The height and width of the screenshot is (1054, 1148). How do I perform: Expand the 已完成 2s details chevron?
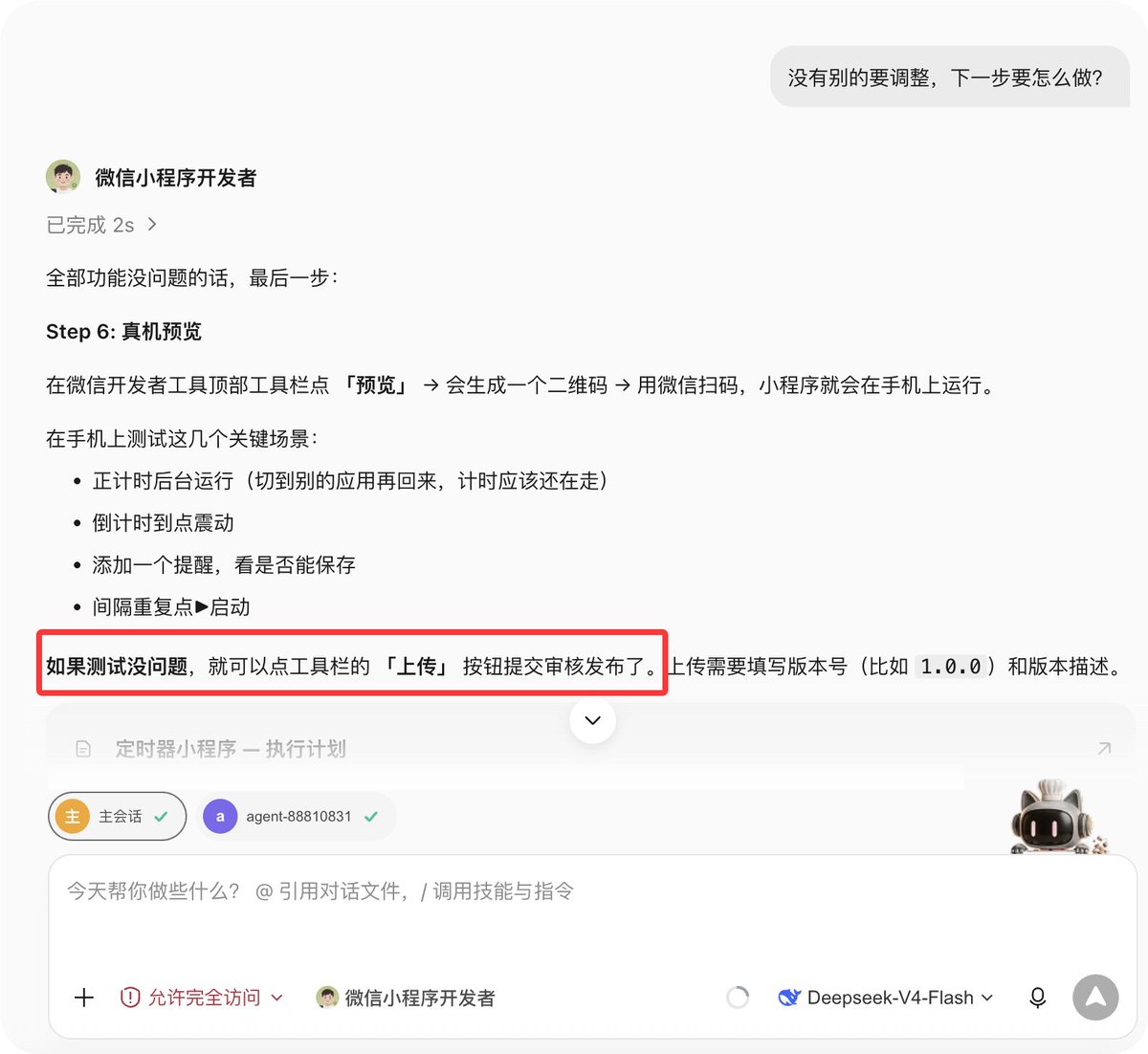tap(152, 225)
